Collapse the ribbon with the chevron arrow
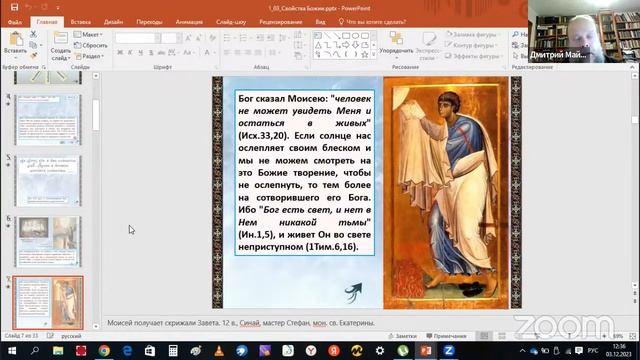The height and width of the screenshot is (360, 640). click(632, 67)
